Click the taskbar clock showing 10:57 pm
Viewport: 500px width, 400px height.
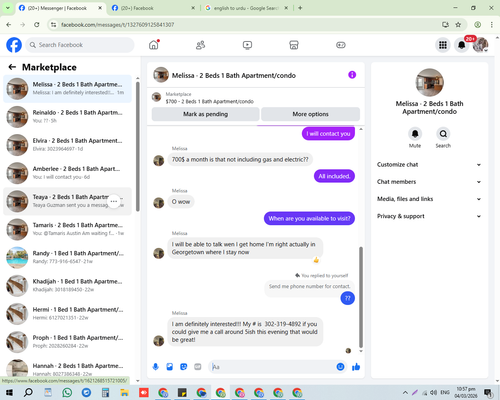click(x=466, y=392)
